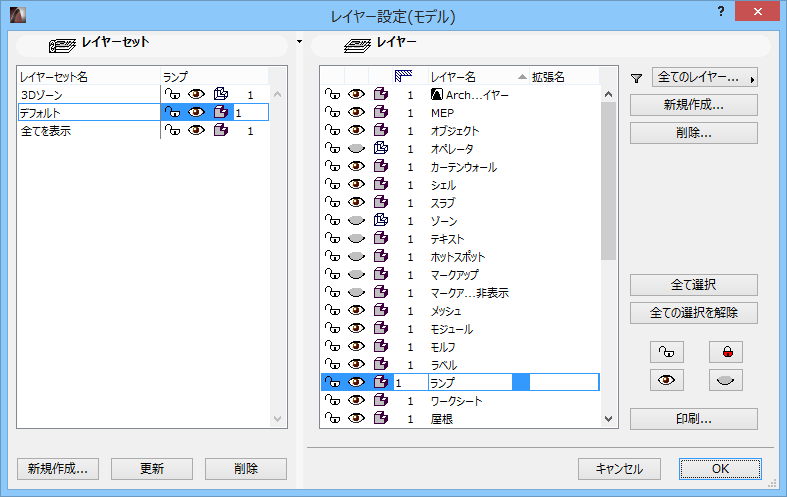Viewport: 787px width, 497px height.
Task: Click lock icon in 3Dゾーン layer set
Action: pos(173,94)
